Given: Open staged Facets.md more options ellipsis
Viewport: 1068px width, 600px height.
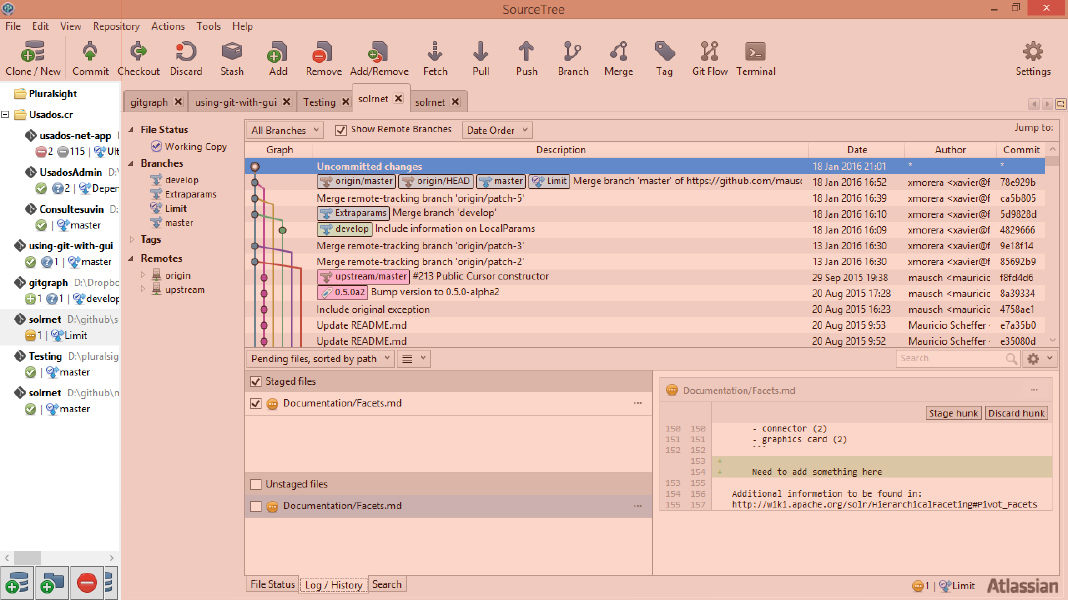Looking at the screenshot, I should coord(638,403).
